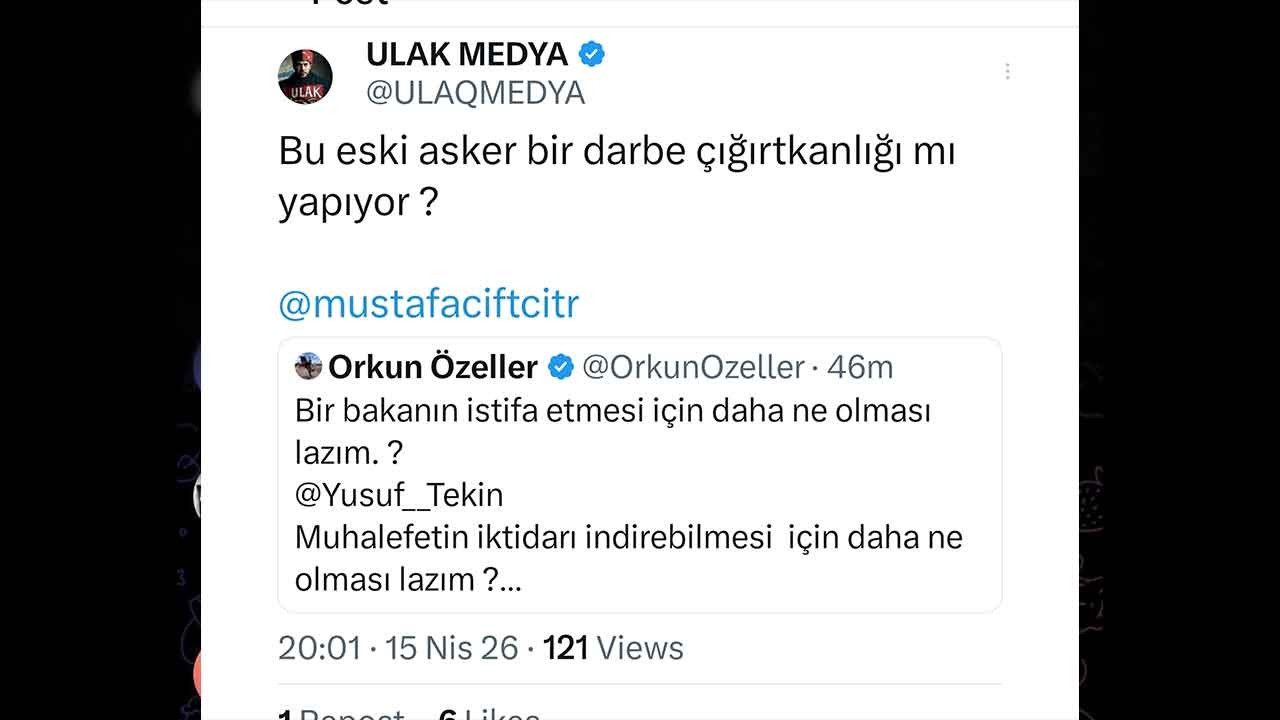The width and height of the screenshot is (1280, 720).
Task: Click the Orkun Özeller display name
Action: click(433, 367)
